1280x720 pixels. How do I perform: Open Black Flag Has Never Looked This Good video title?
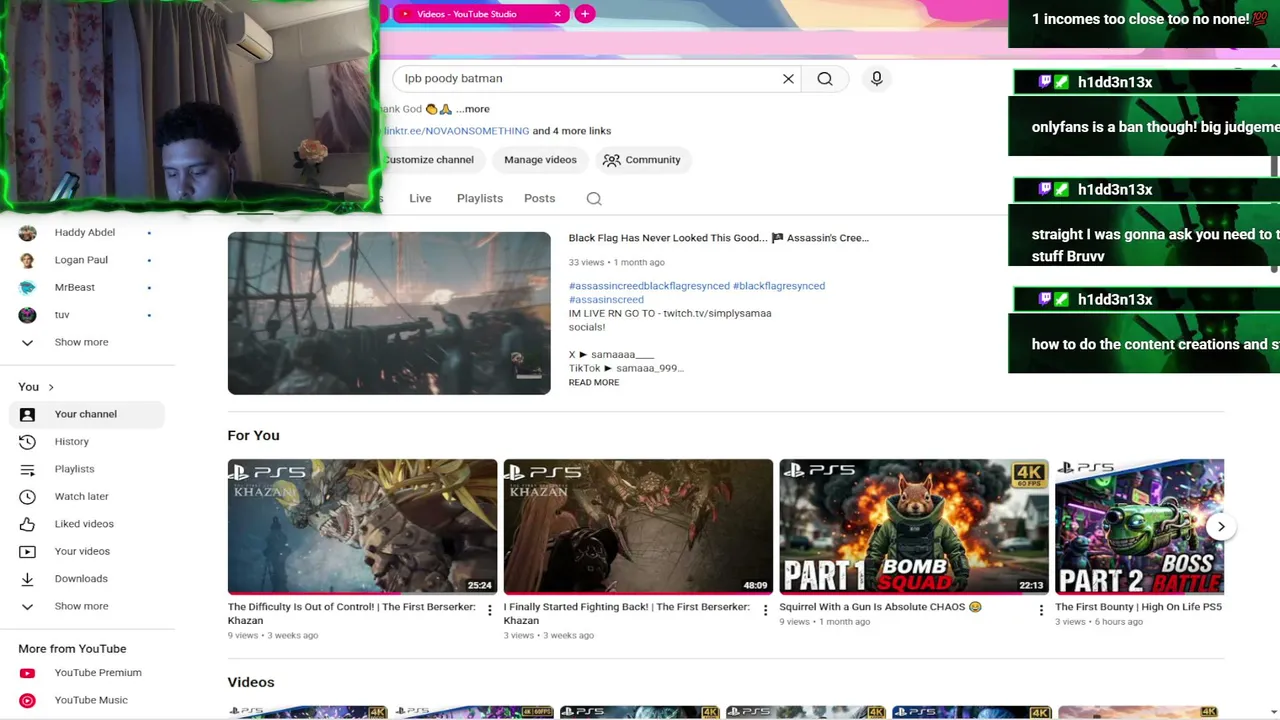tap(719, 238)
